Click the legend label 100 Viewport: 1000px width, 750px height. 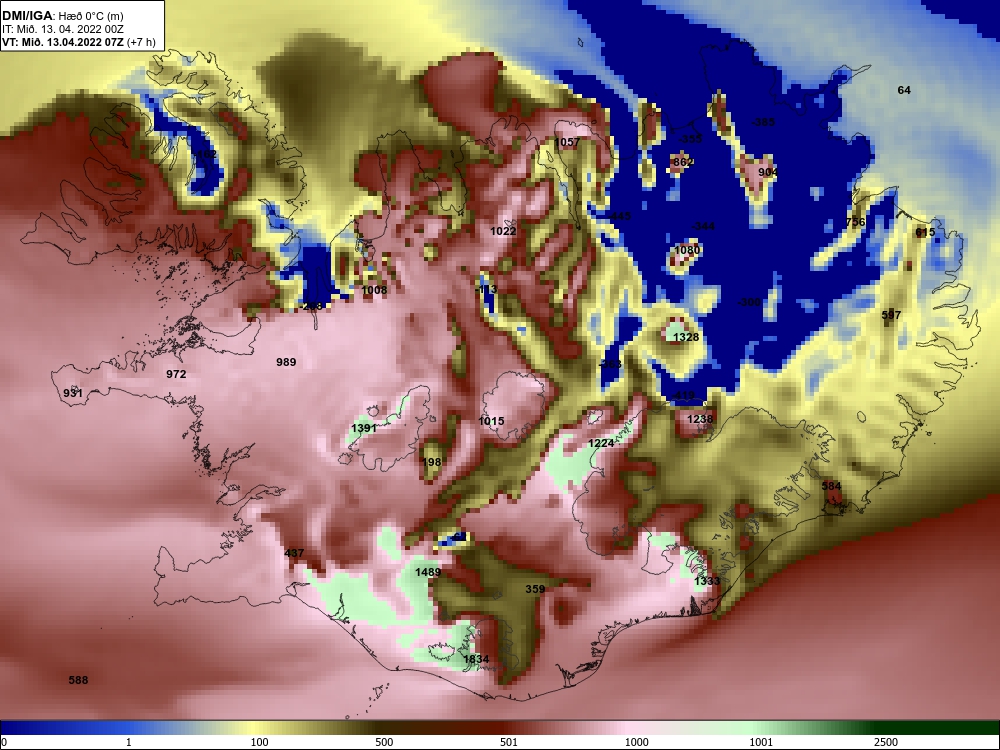coord(260,742)
